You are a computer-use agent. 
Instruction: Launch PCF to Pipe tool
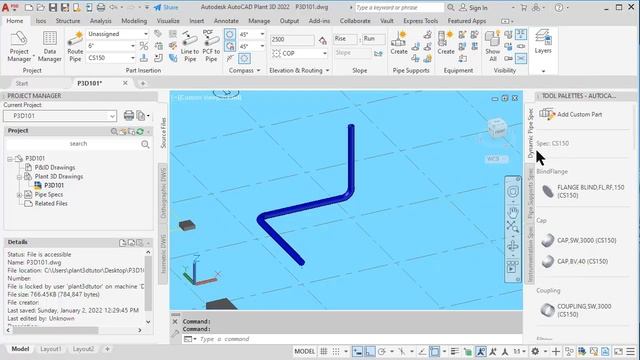[211, 47]
